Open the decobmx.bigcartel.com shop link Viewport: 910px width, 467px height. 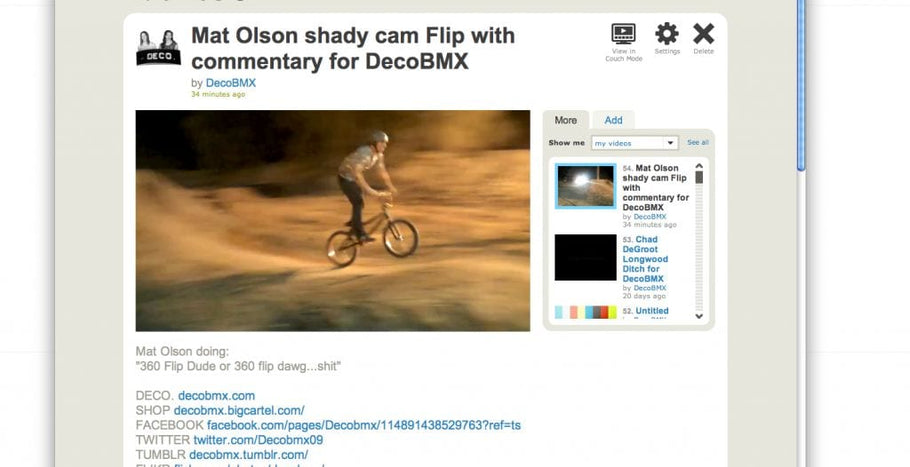pyautogui.click(x=239, y=410)
